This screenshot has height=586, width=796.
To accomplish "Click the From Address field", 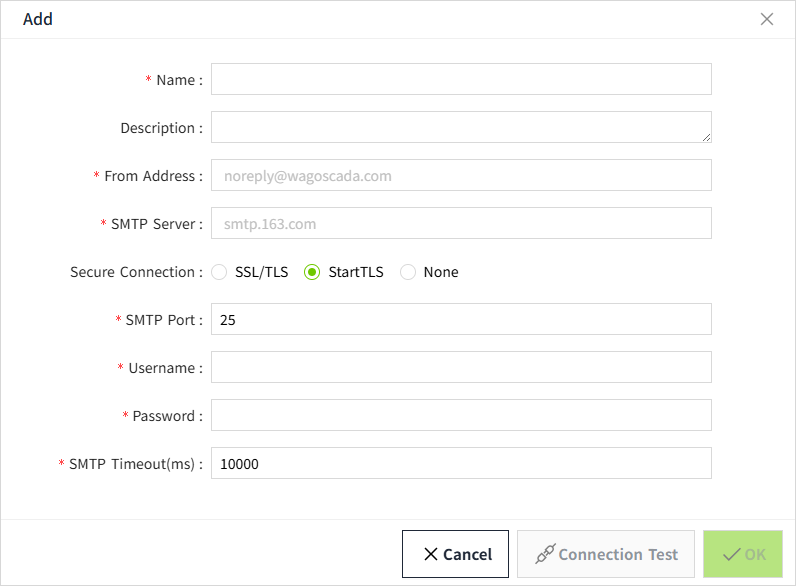I will [461, 175].
